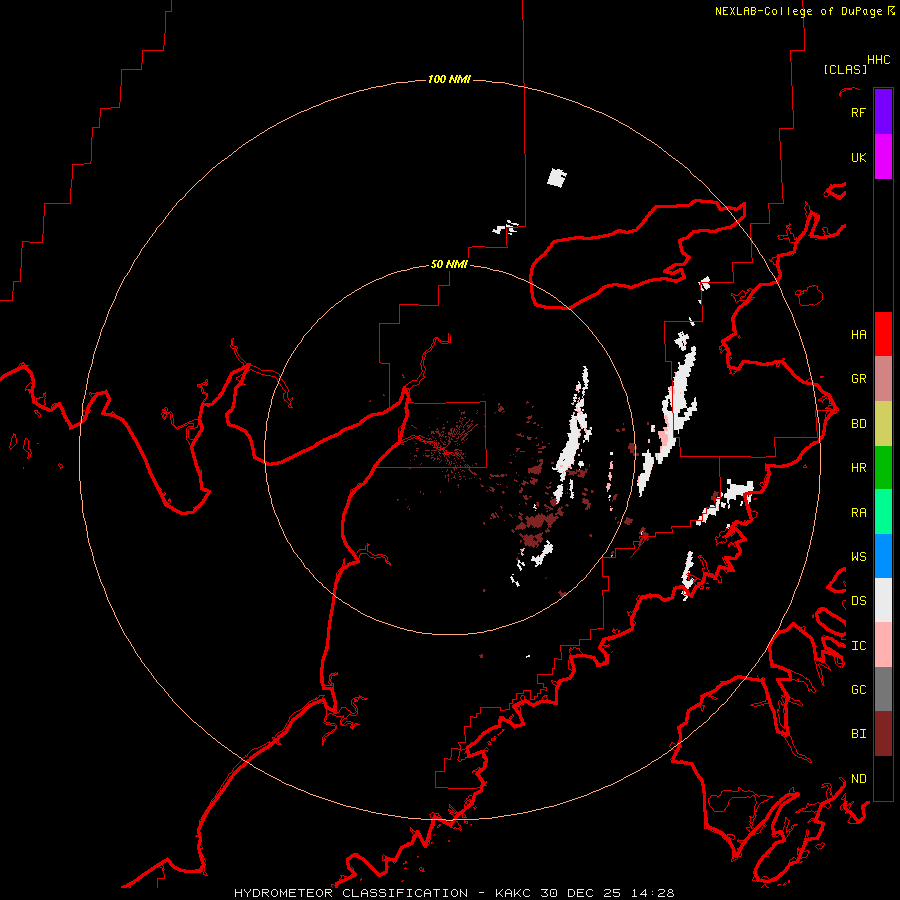Click the 50 NMI range ring label
The image size is (900, 900).
tap(449, 264)
